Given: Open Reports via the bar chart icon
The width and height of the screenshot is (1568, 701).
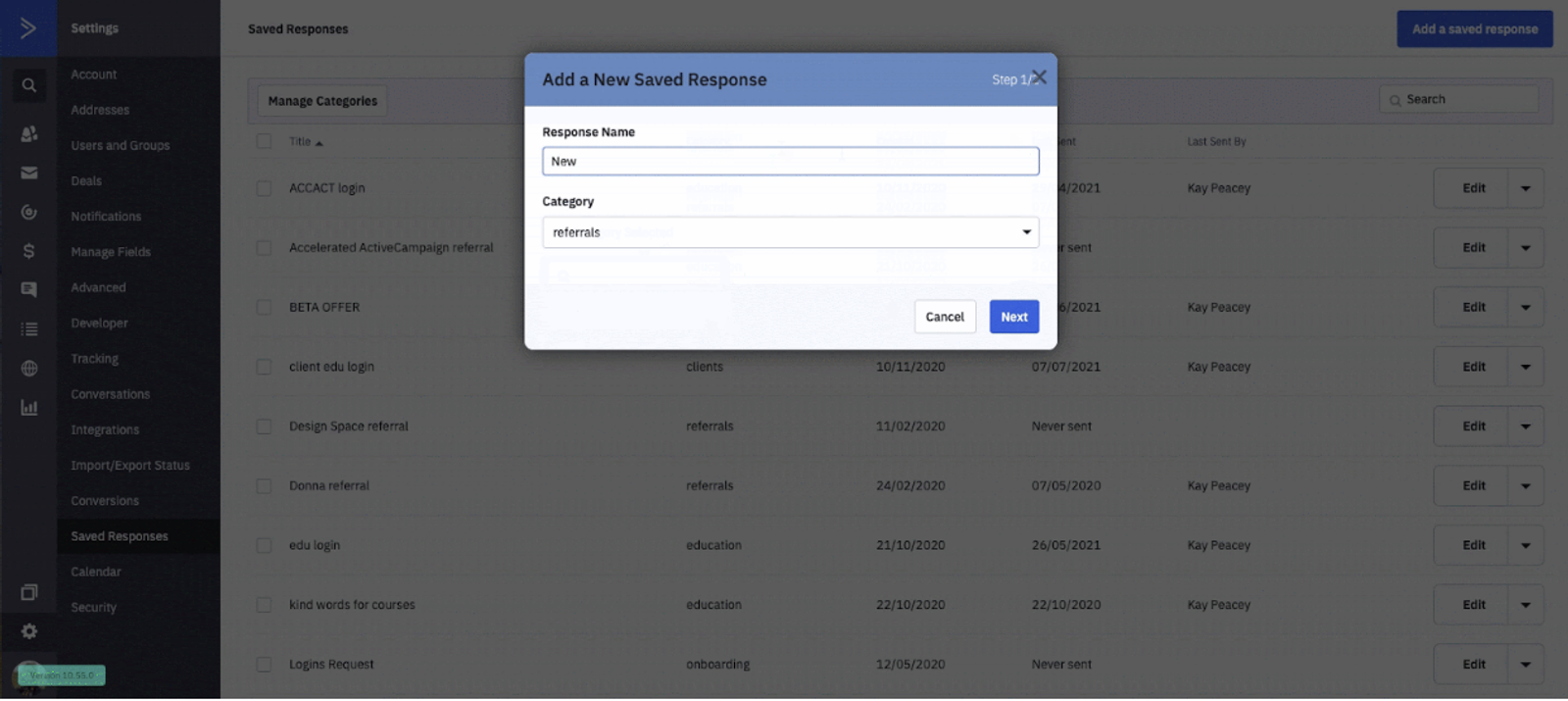Looking at the screenshot, I should [x=29, y=408].
